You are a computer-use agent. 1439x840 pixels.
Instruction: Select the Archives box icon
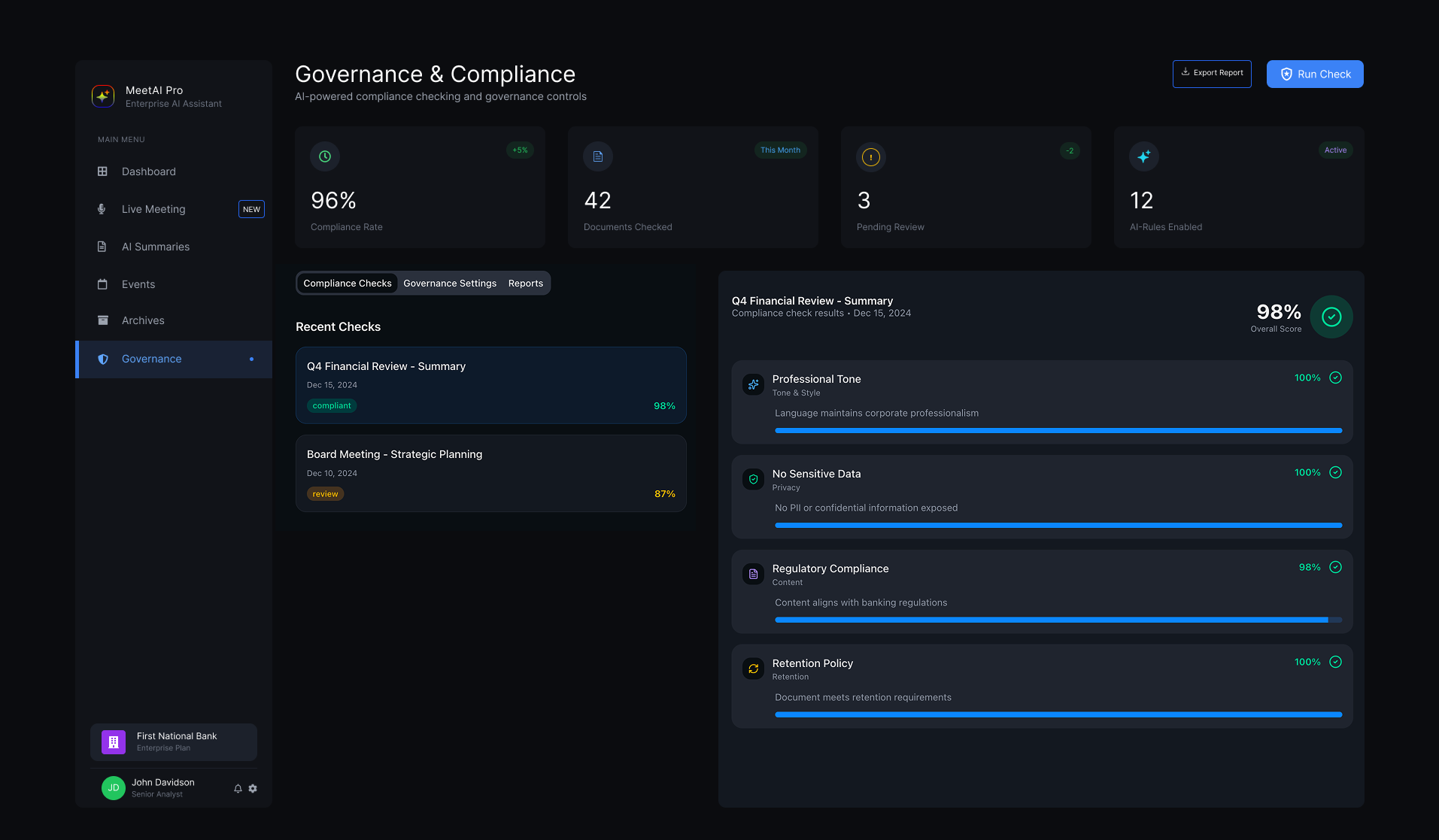point(102,320)
